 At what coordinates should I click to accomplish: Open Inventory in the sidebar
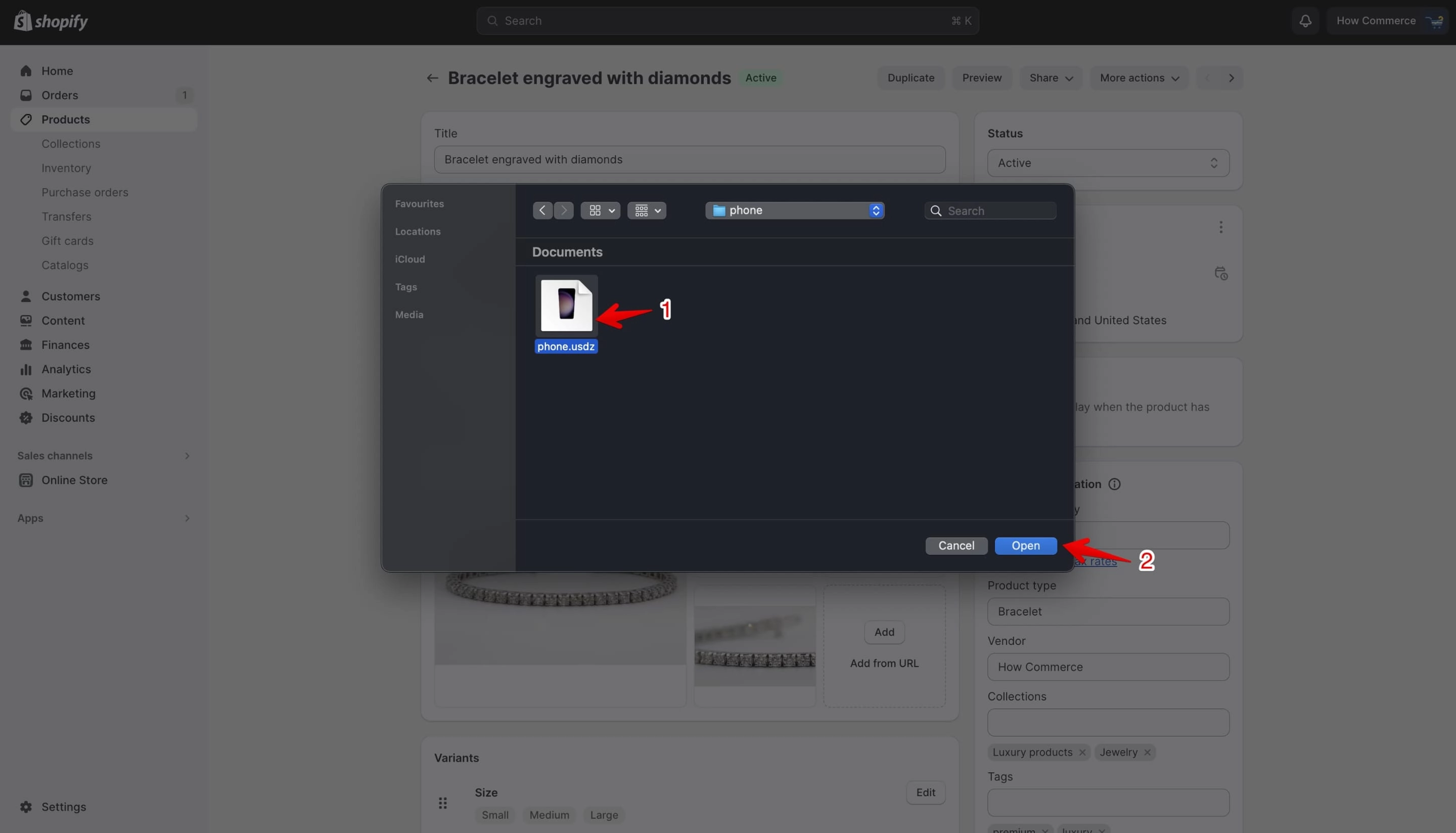pyautogui.click(x=66, y=168)
